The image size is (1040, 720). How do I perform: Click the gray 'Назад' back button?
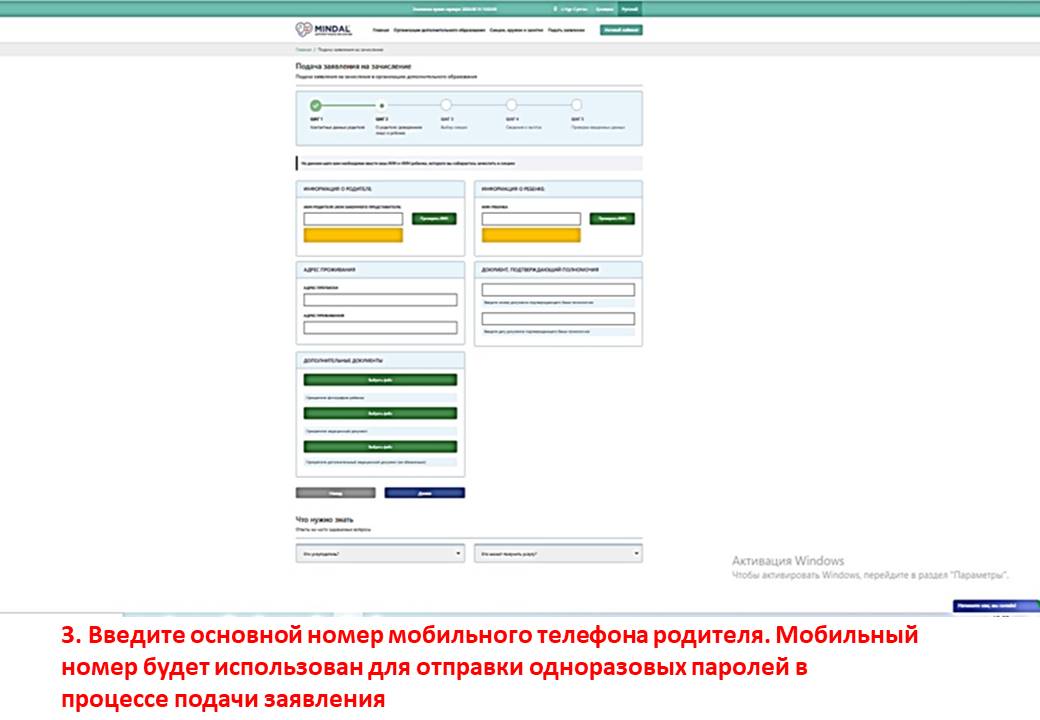pyautogui.click(x=335, y=493)
